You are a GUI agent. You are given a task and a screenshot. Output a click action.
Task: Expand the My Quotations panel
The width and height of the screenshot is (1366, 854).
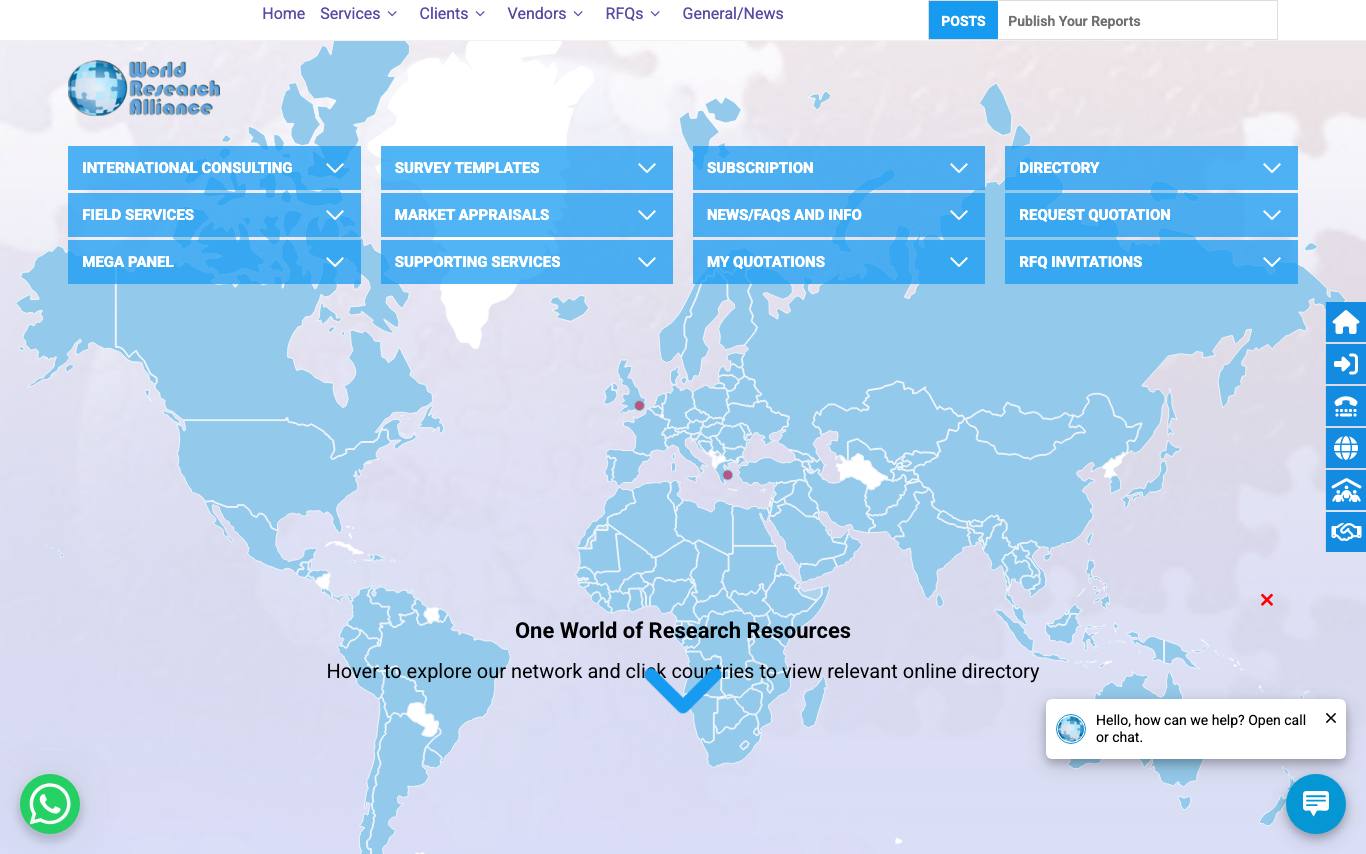[x=839, y=262]
